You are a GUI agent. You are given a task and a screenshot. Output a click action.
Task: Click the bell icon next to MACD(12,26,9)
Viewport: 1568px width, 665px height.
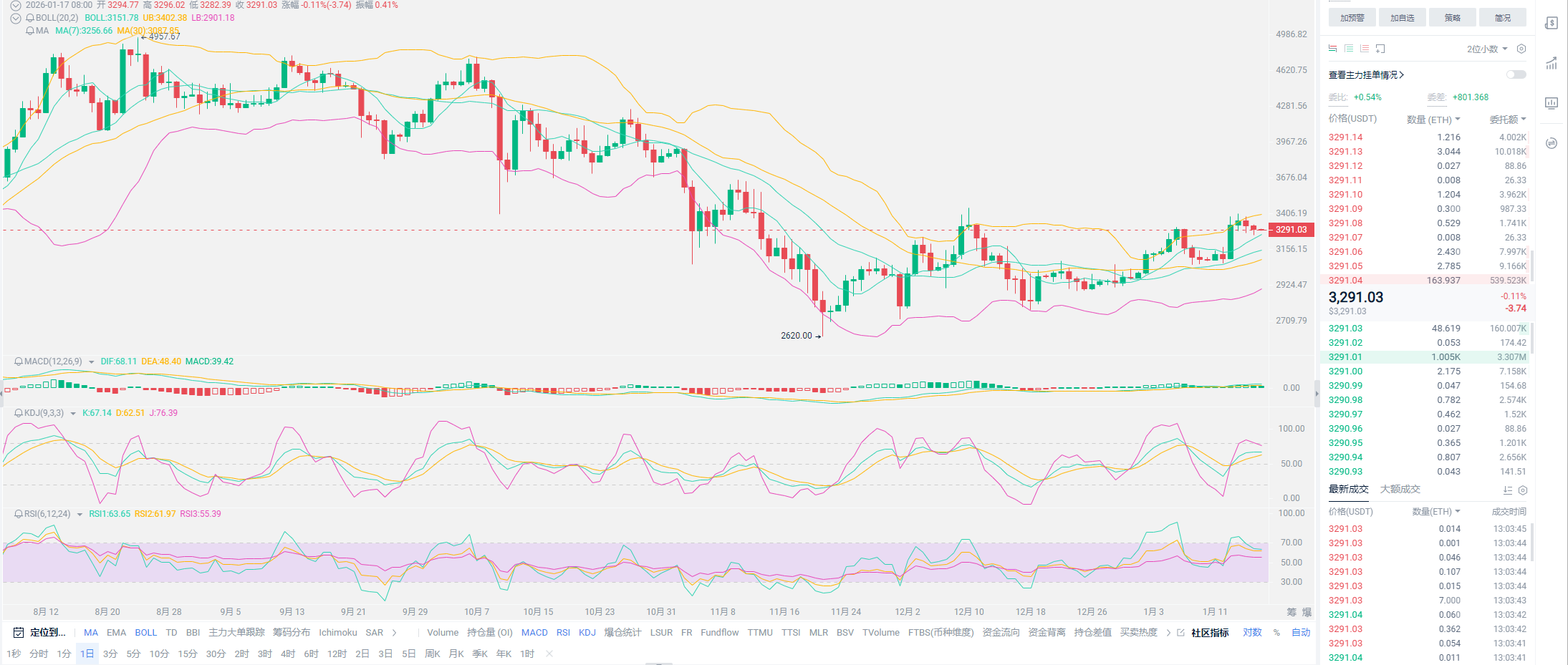[19, 361]
